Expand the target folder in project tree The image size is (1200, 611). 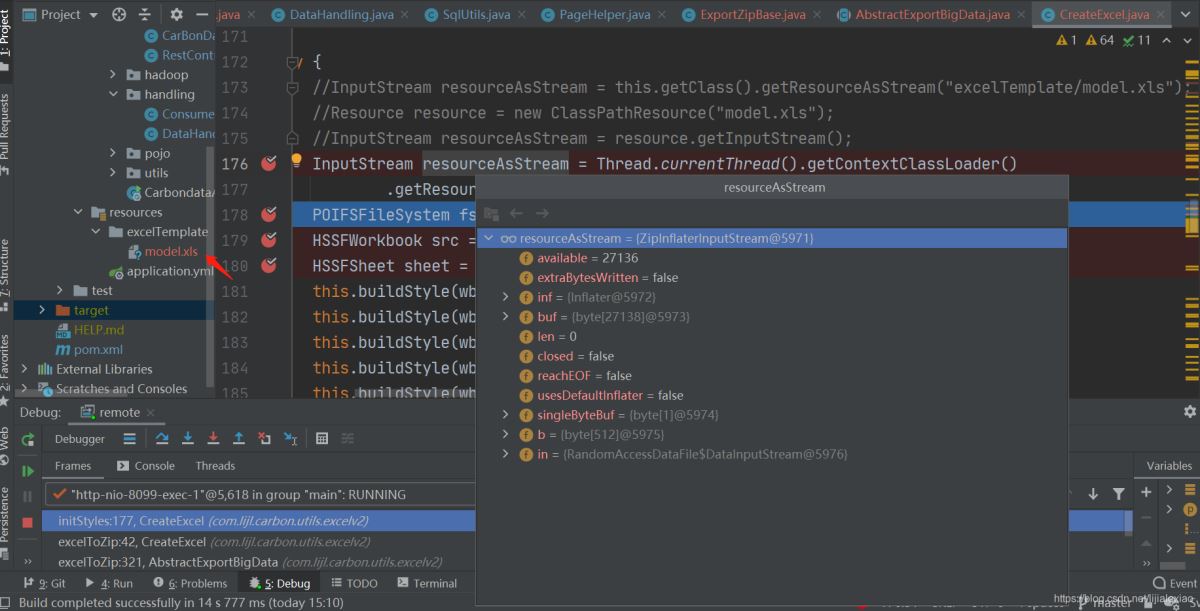(x=42, y=310)
